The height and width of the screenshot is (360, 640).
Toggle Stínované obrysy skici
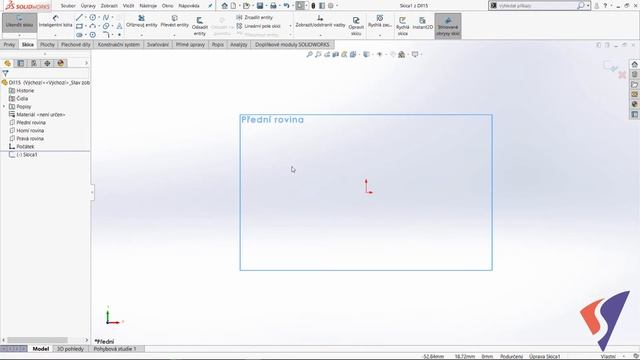click(448, 26)
